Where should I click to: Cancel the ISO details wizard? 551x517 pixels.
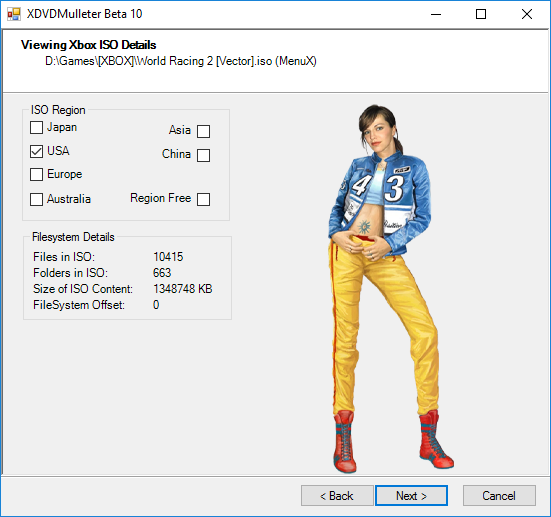[499, 496]
